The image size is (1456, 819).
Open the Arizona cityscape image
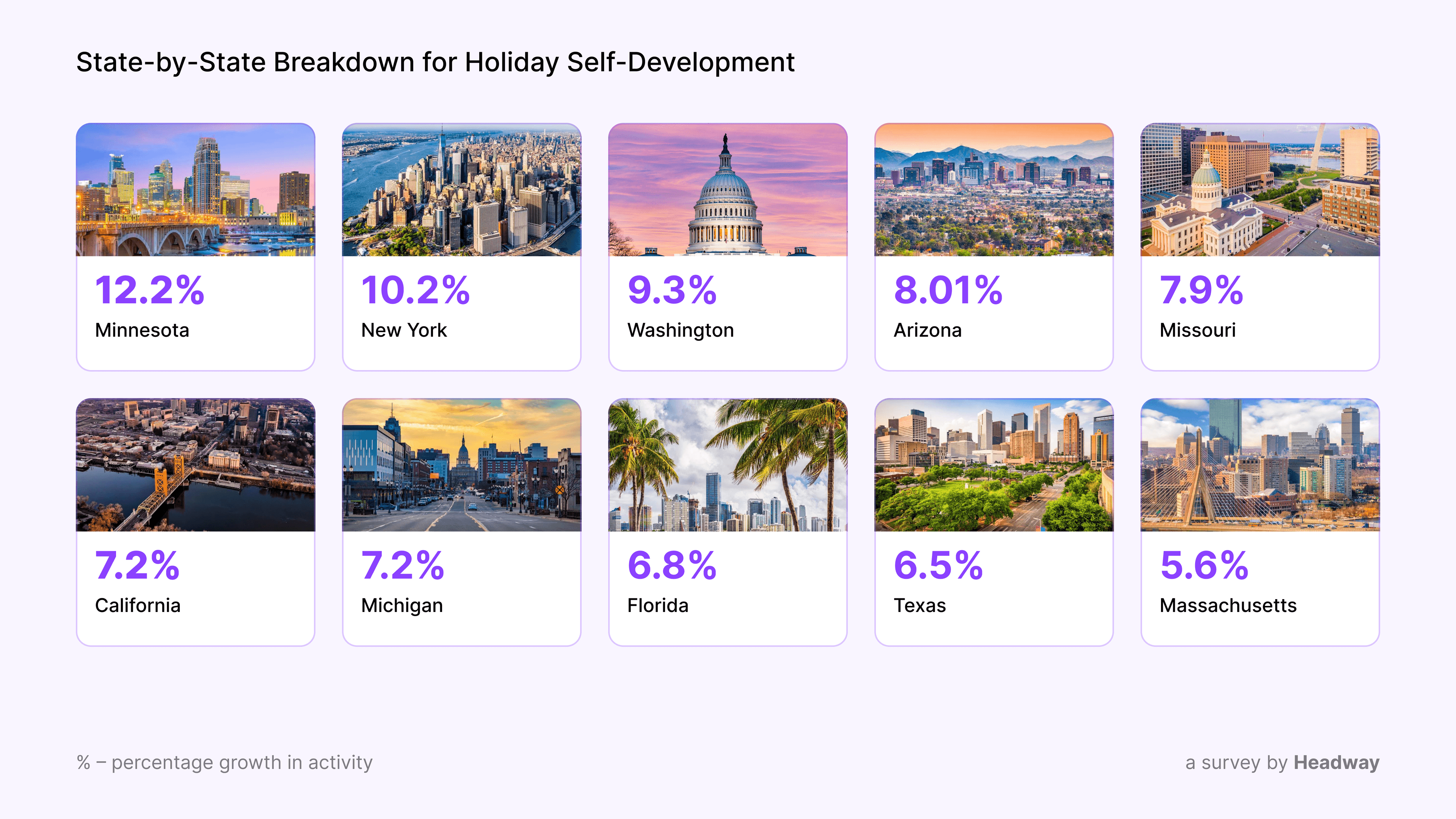click(x=994, y=190)
